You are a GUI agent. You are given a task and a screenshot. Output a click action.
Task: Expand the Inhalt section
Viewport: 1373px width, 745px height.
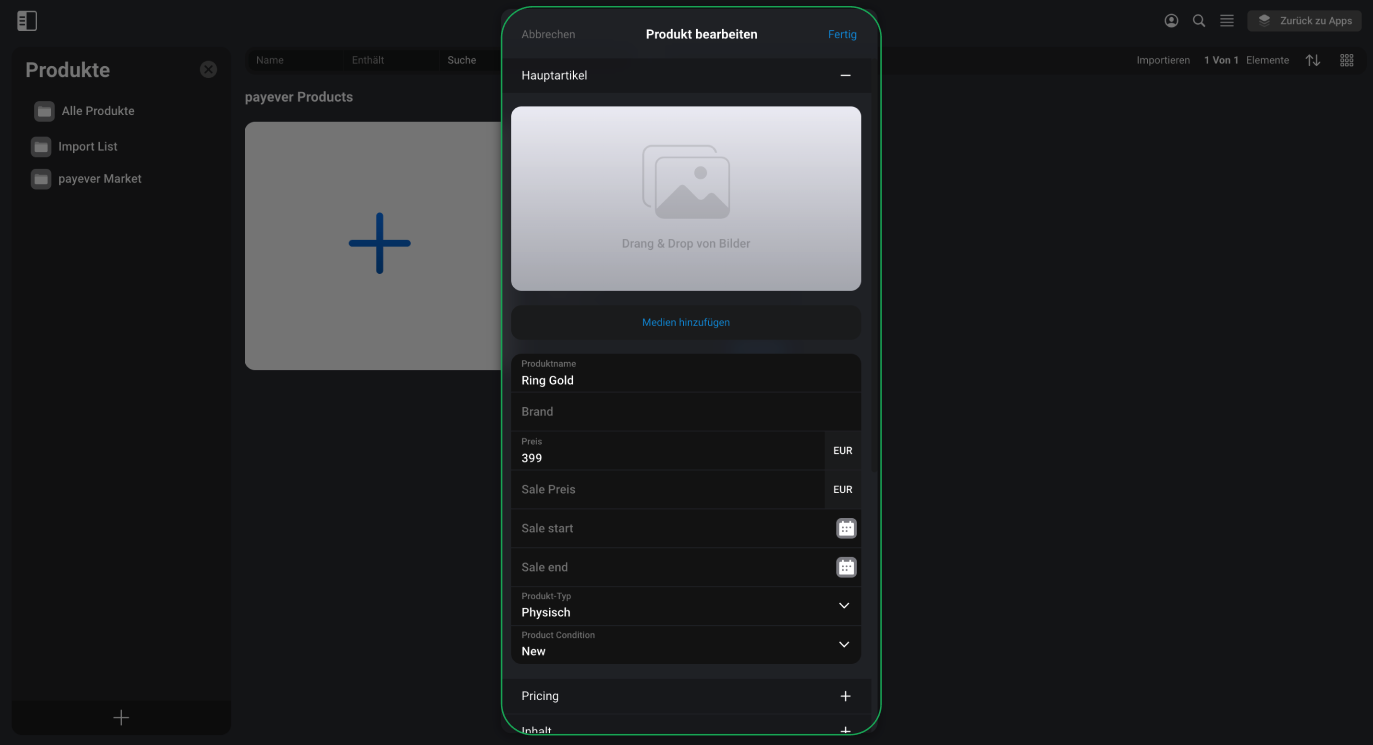(x=845, y=730)
